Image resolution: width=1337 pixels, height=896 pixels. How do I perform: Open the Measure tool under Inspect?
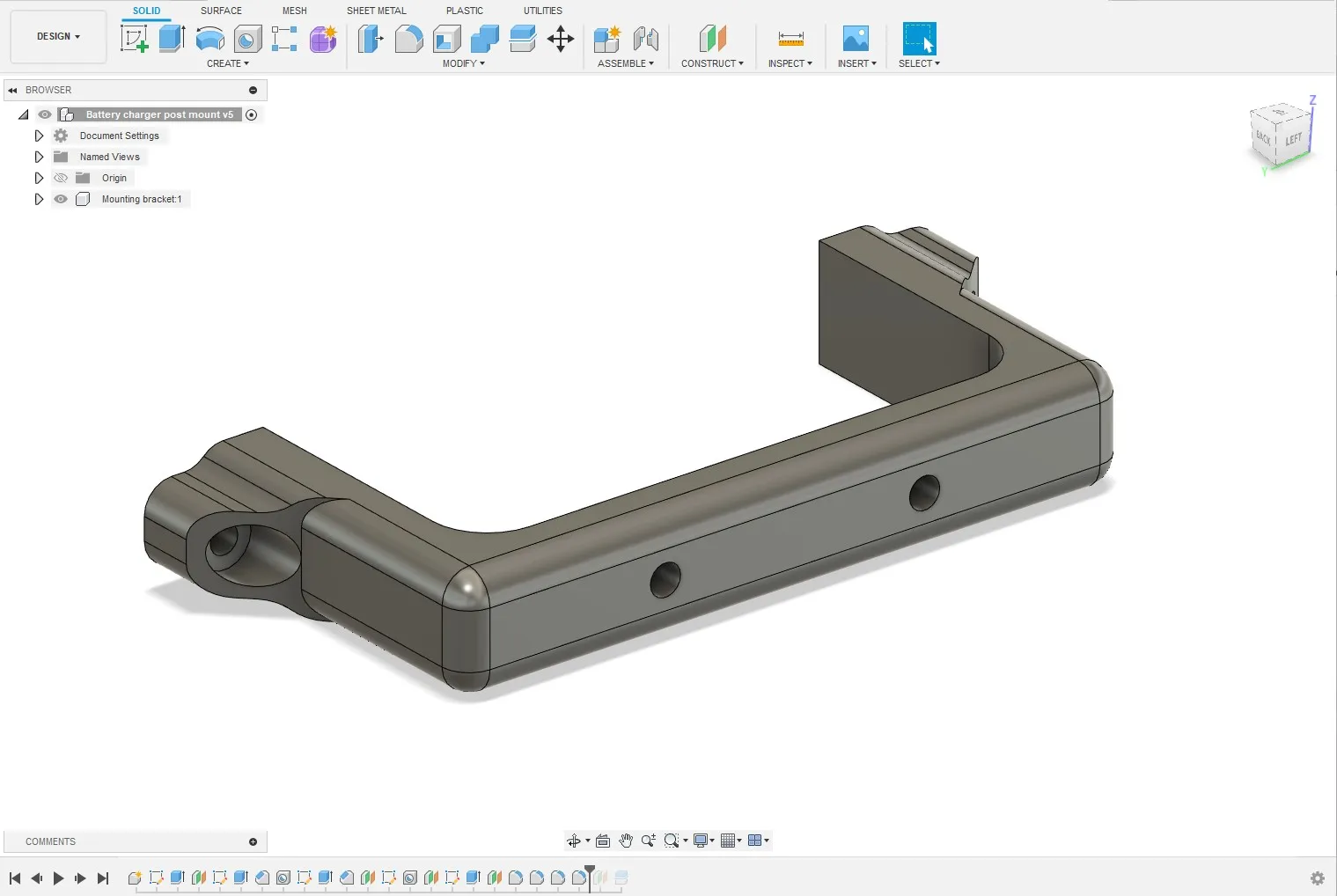[790, 39]
